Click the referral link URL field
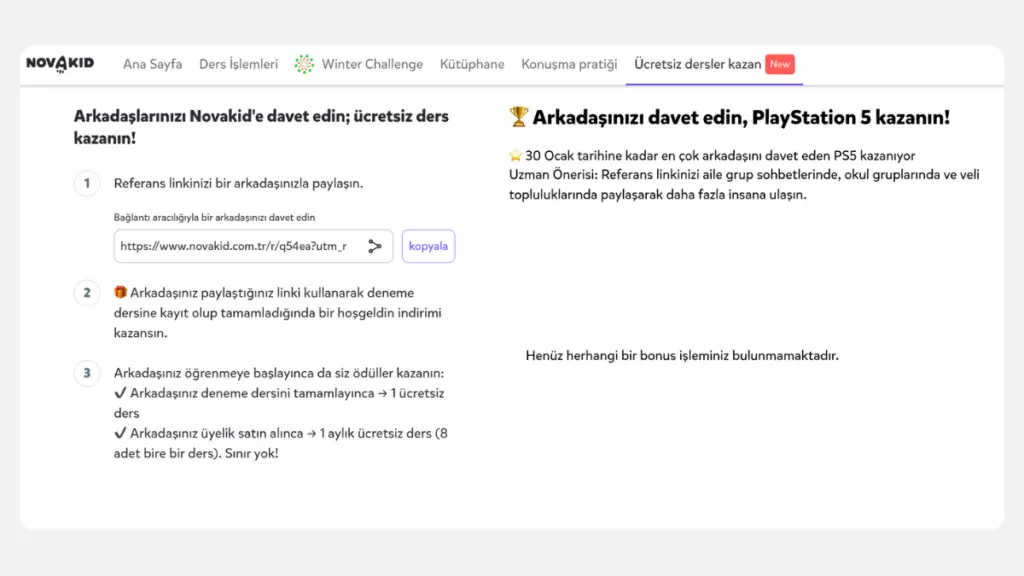Screen dimensions: 1024x576 click(235, 246)
